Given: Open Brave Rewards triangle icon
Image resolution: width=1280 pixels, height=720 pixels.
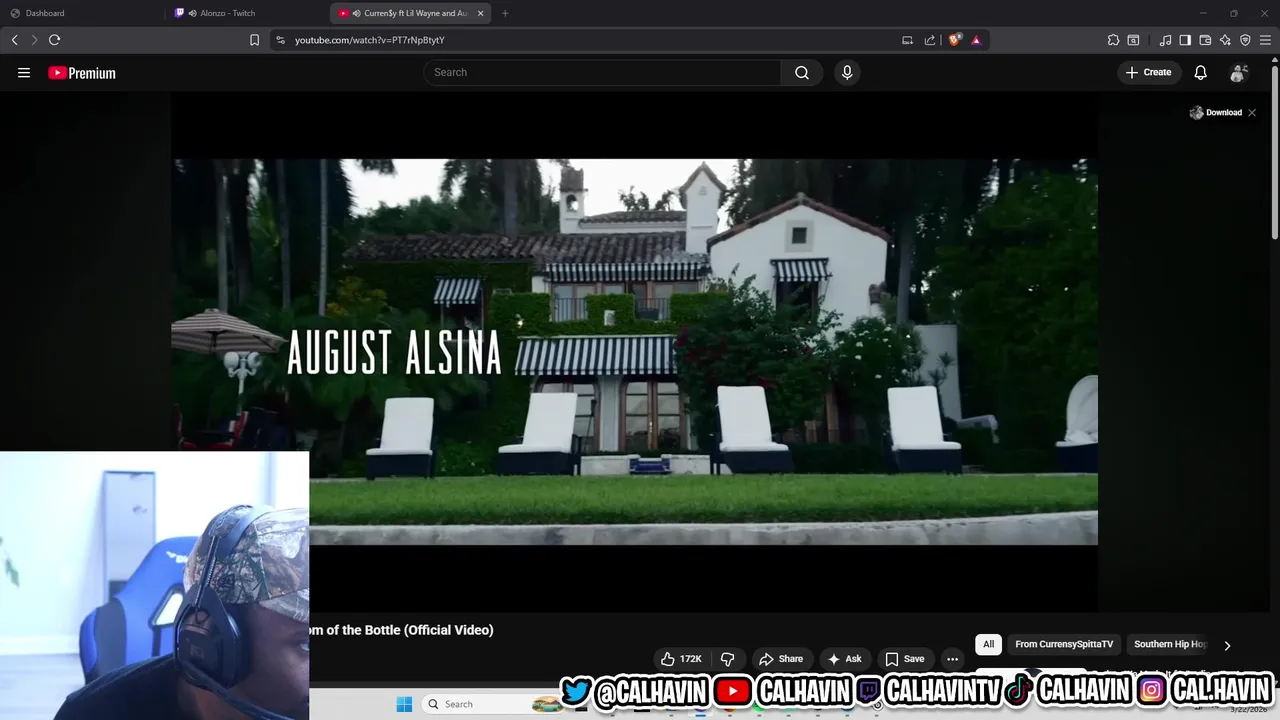Looking at the screenshot, I should pyautogui.click(x=976, y=40).
